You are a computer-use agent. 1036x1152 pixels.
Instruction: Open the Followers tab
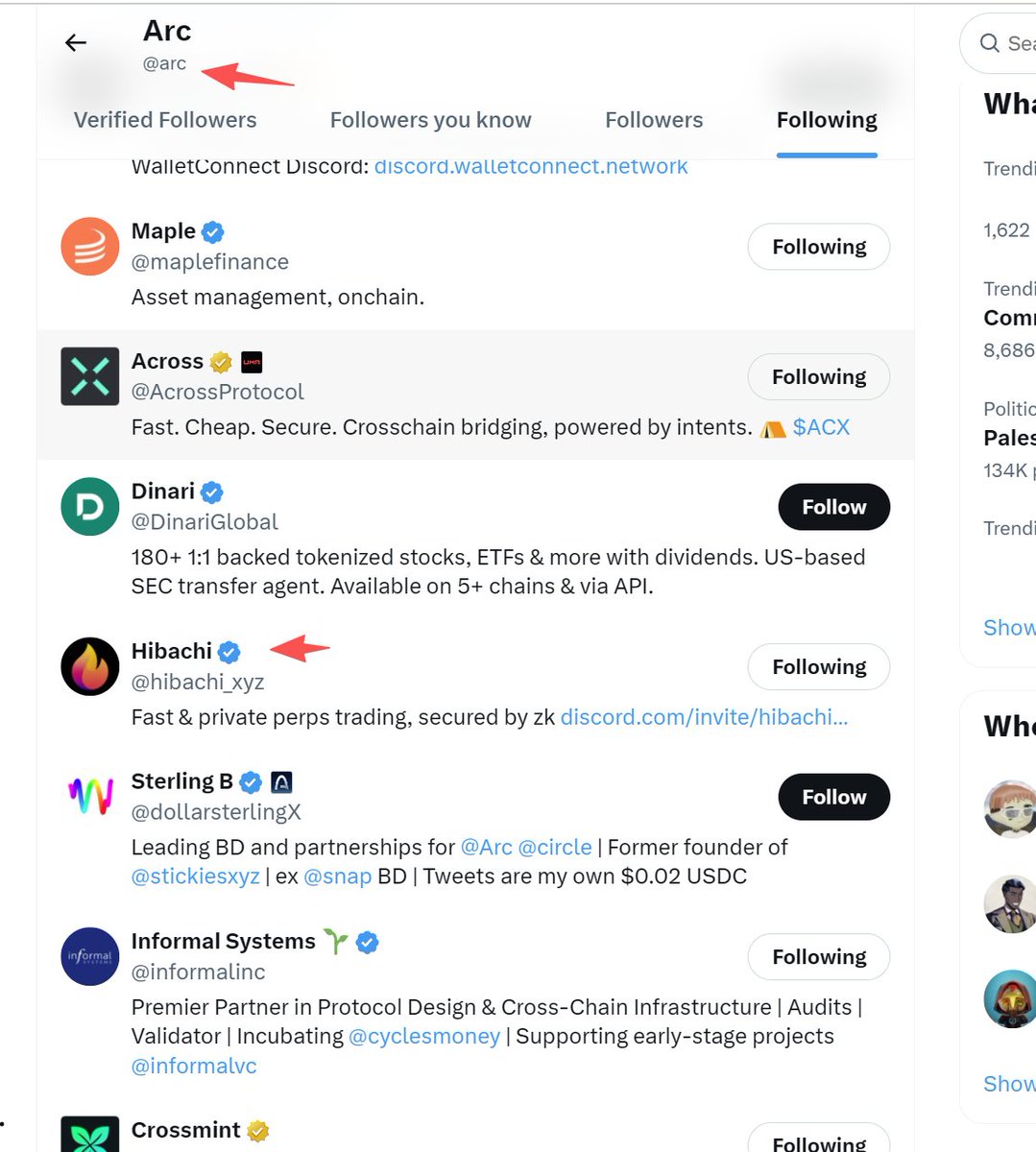tap(654, 120)
